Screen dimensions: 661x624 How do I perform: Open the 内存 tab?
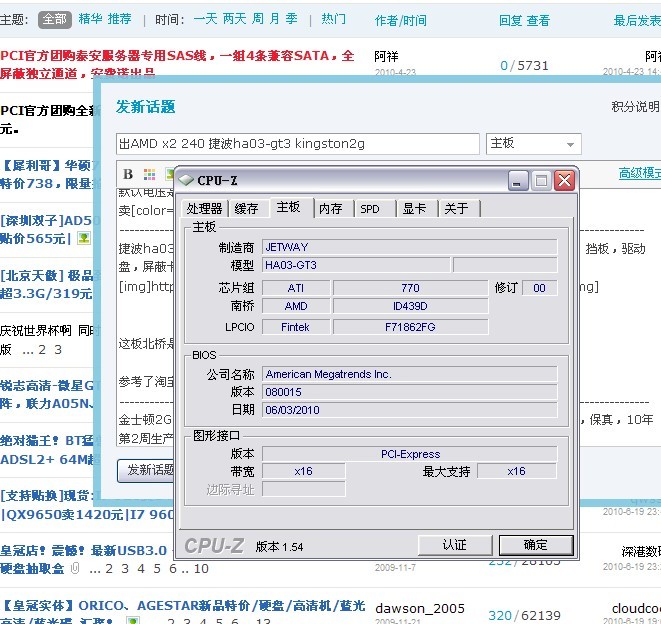331,208
